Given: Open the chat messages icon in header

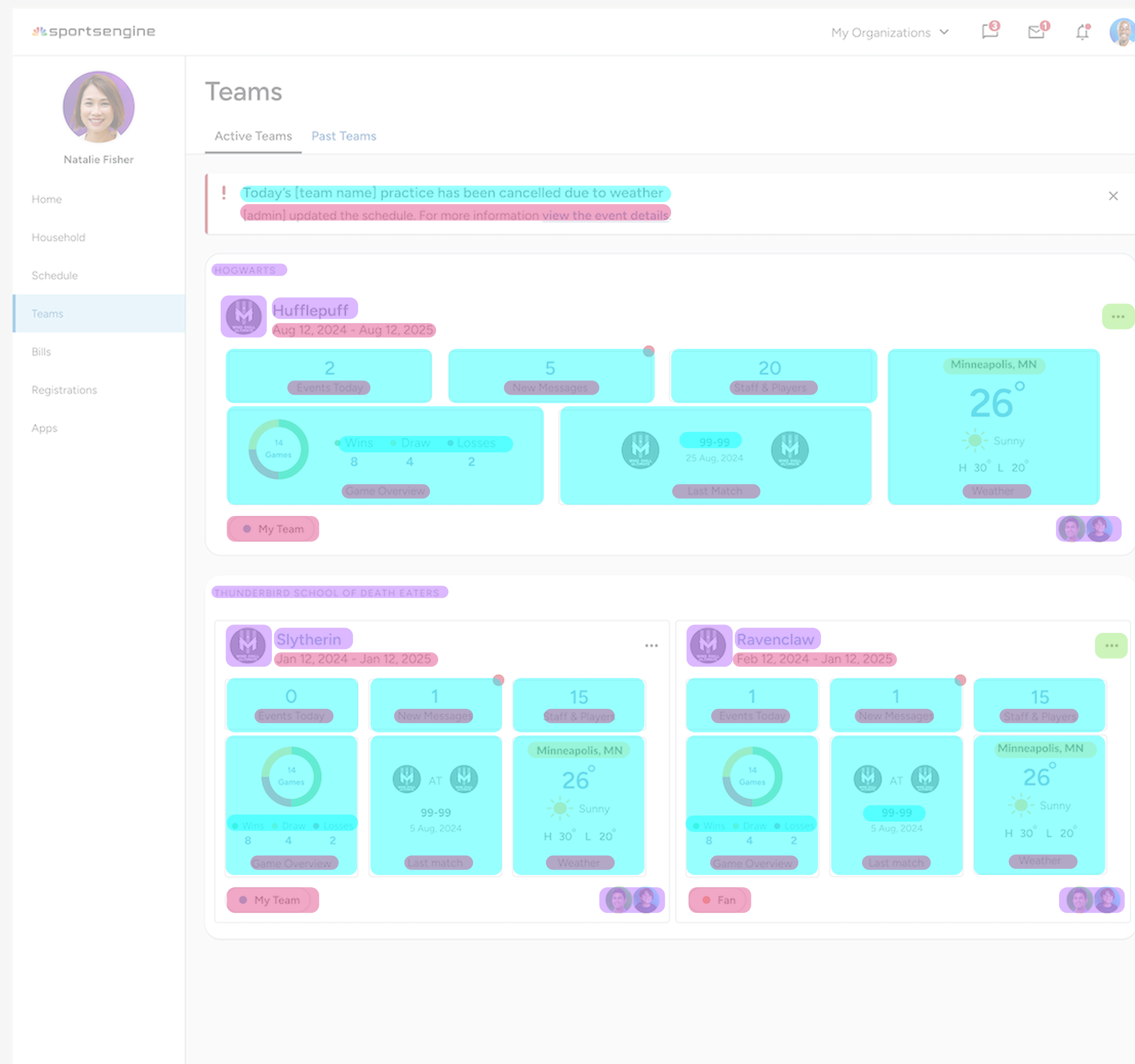Looking at the screenshot, I should coord(990,32).
